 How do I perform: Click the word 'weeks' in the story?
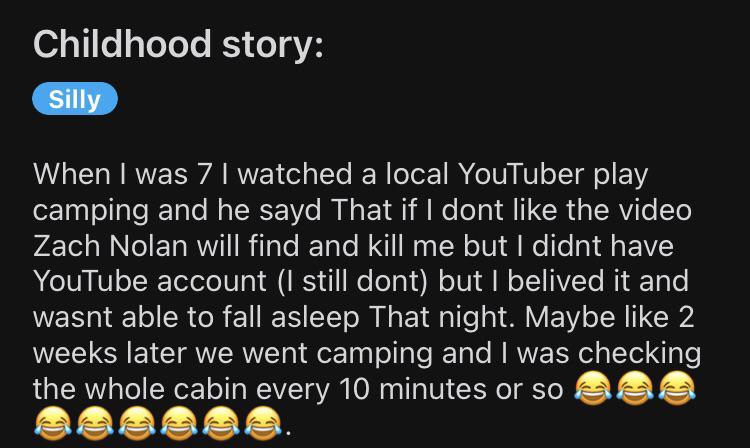tap(75, 354)
